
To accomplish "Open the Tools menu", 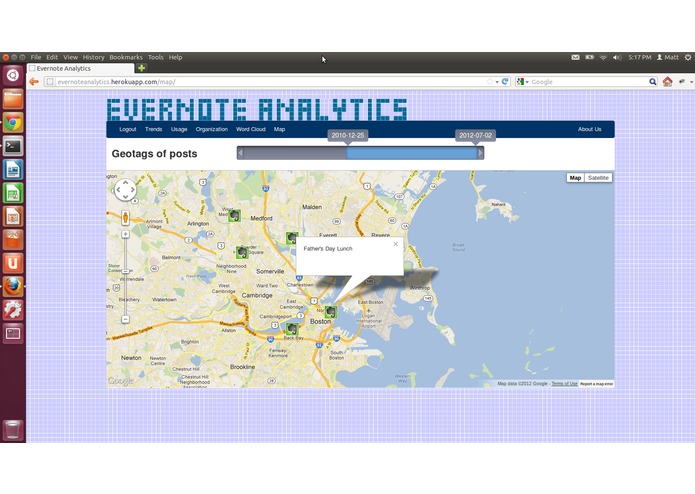I will (x=156, y=57).
